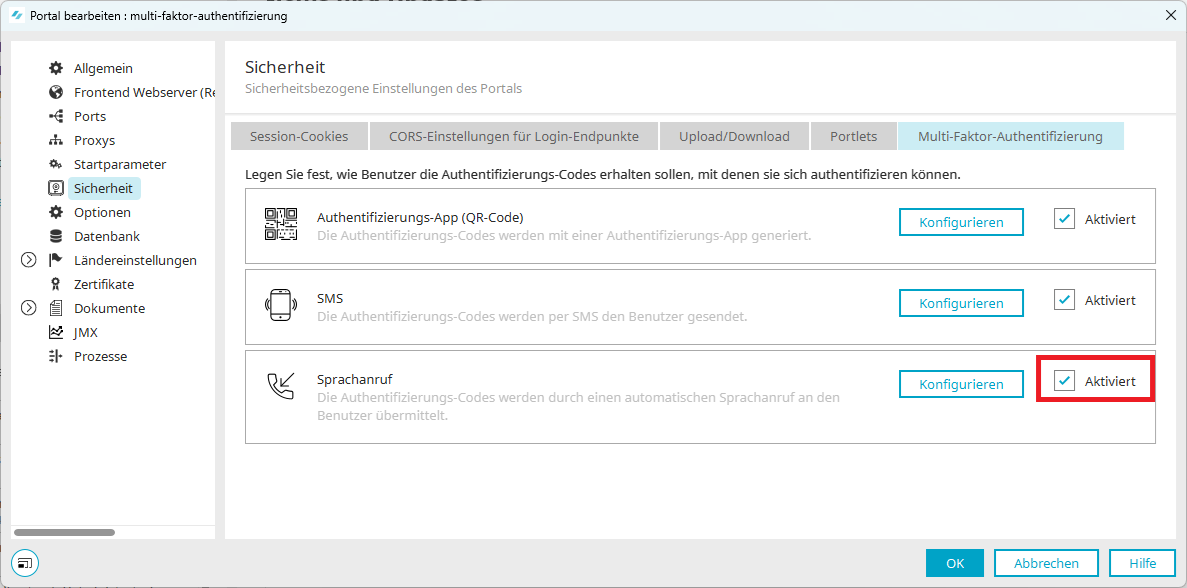Open the Startparameter settings entry
Image resolution: width=1187 pixels, height=588 pixels.
pyautogui.click(x=119, y=164)
